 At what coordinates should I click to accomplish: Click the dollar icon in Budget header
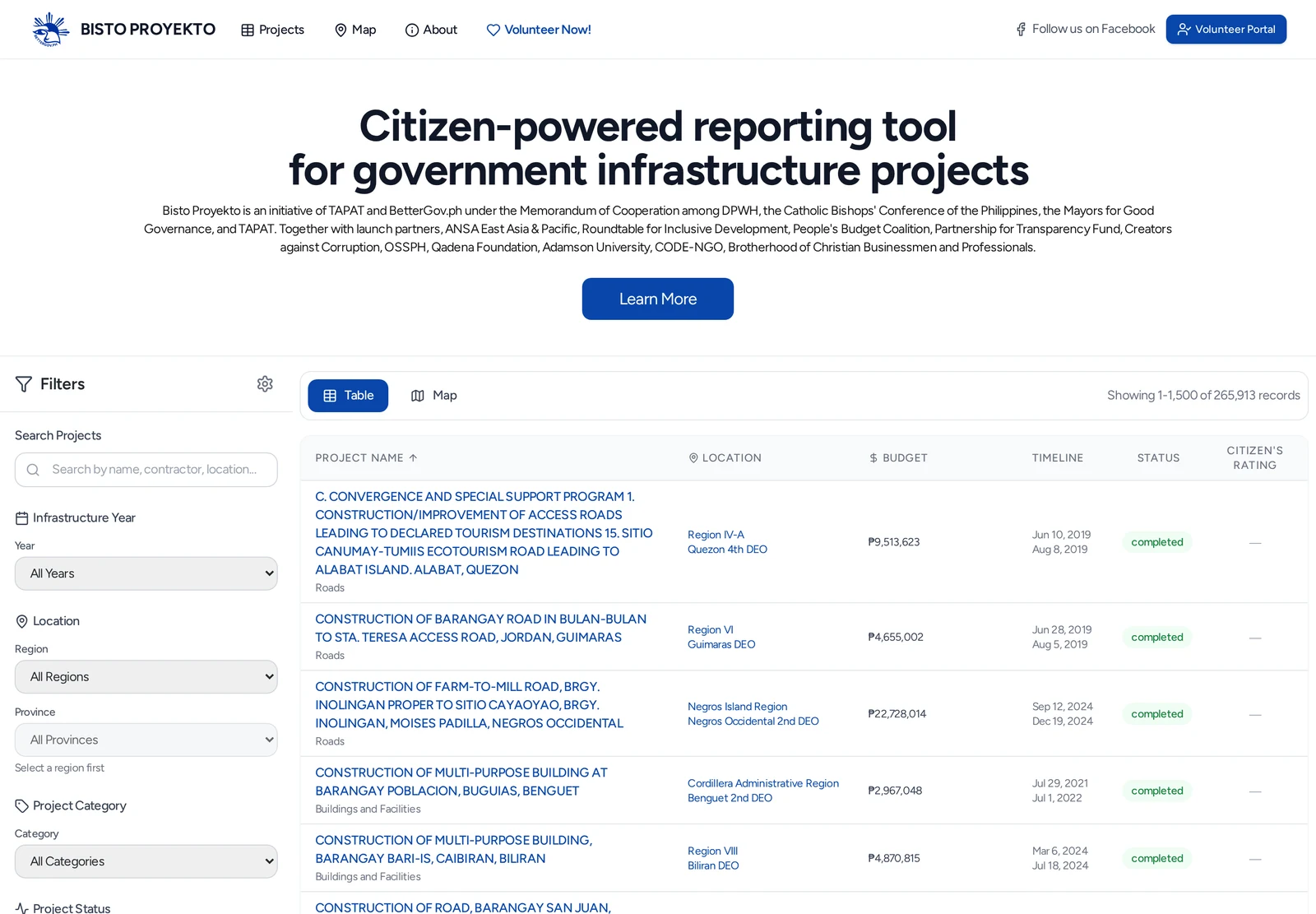(x=873, y=458)
